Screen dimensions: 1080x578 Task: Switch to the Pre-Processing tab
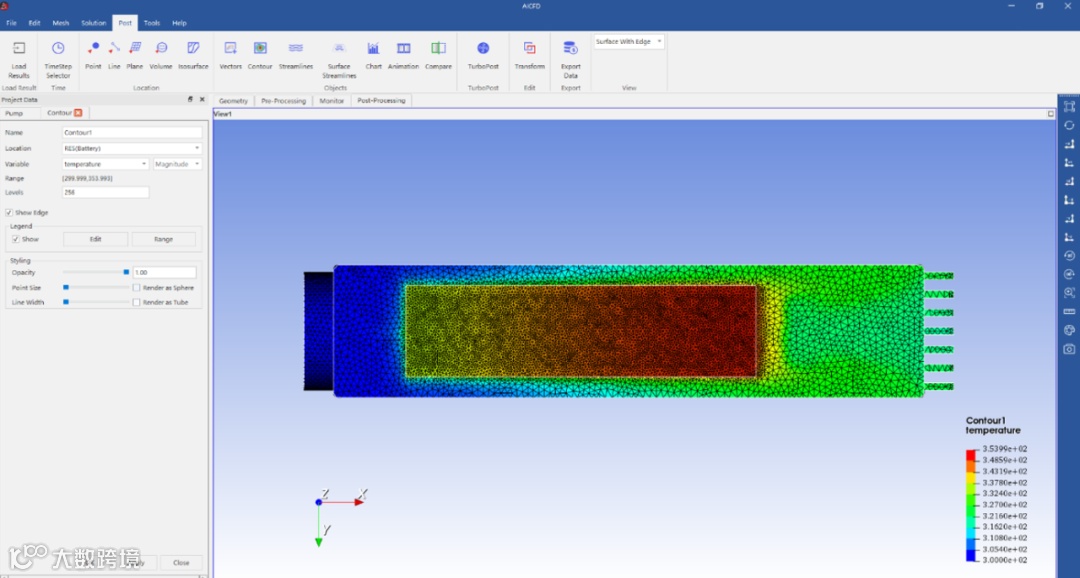[x=283, y=101]
